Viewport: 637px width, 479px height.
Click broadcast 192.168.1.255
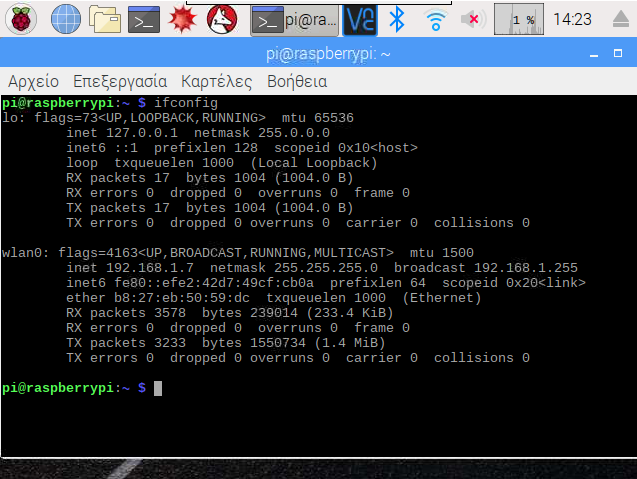pos(485,268)
